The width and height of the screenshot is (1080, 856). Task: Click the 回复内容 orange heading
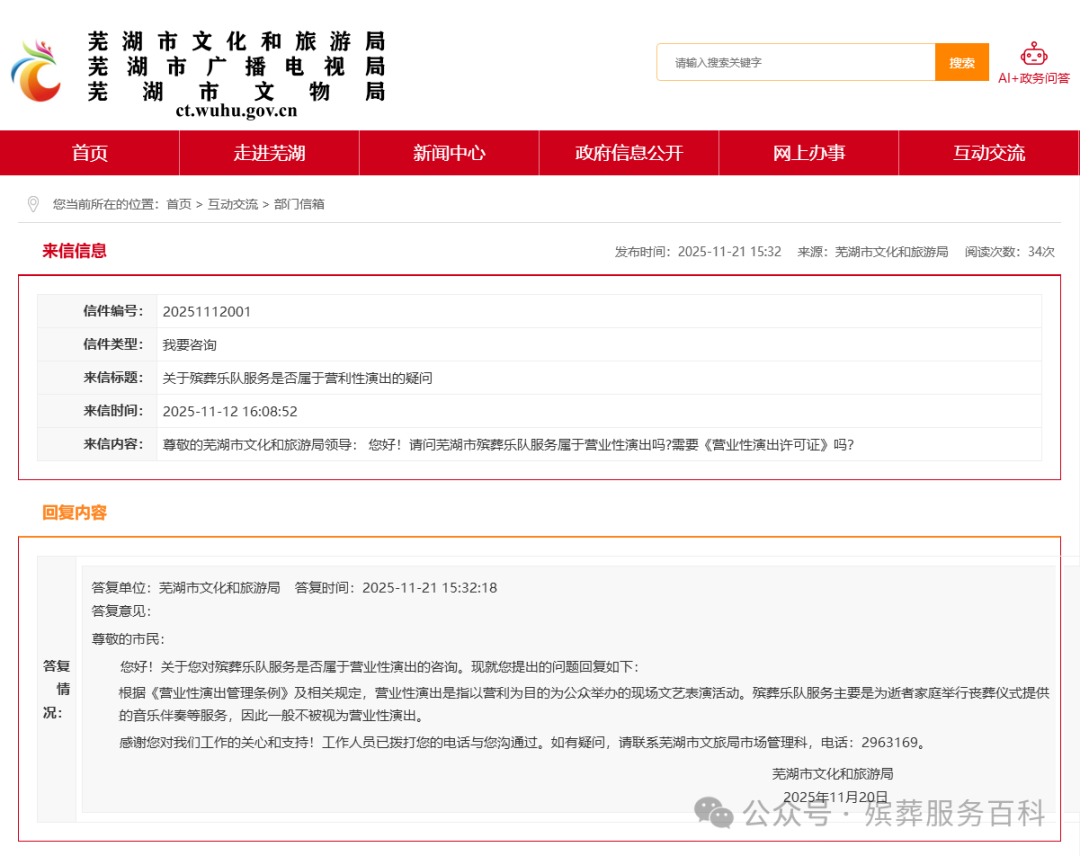(73, 513)
